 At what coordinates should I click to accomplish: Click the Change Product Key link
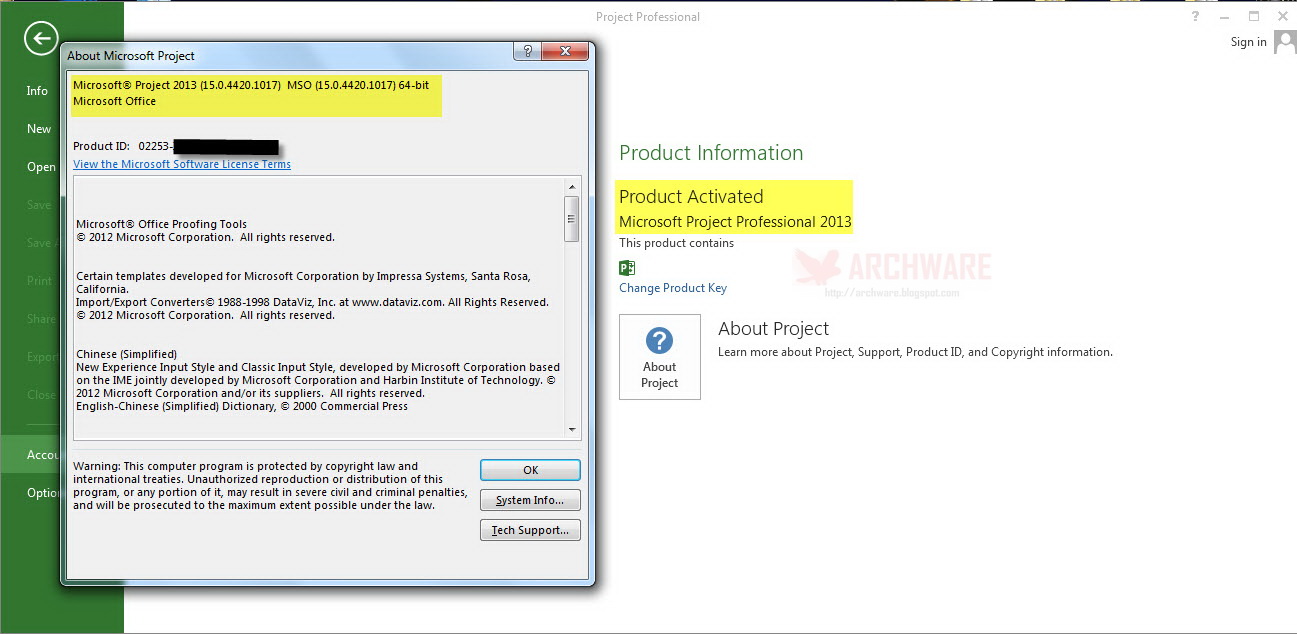pyautogui.click(x=672, y=287)
